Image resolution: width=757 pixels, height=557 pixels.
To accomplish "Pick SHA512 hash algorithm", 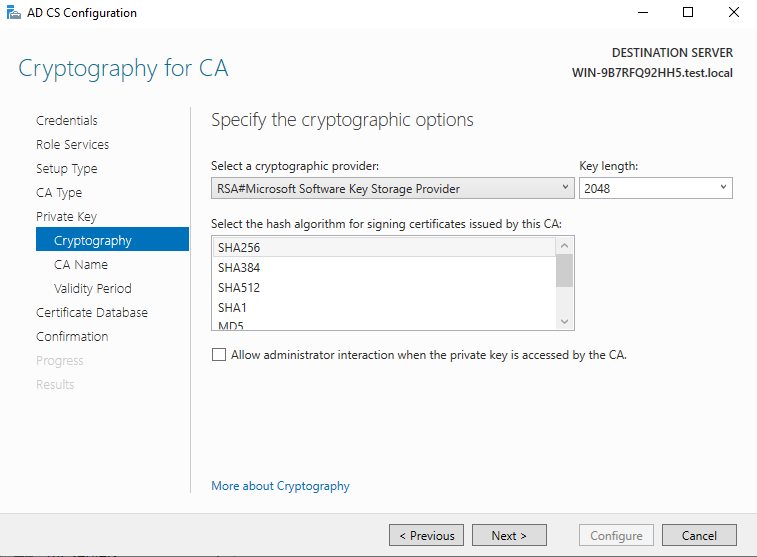I will coord(384,288).
